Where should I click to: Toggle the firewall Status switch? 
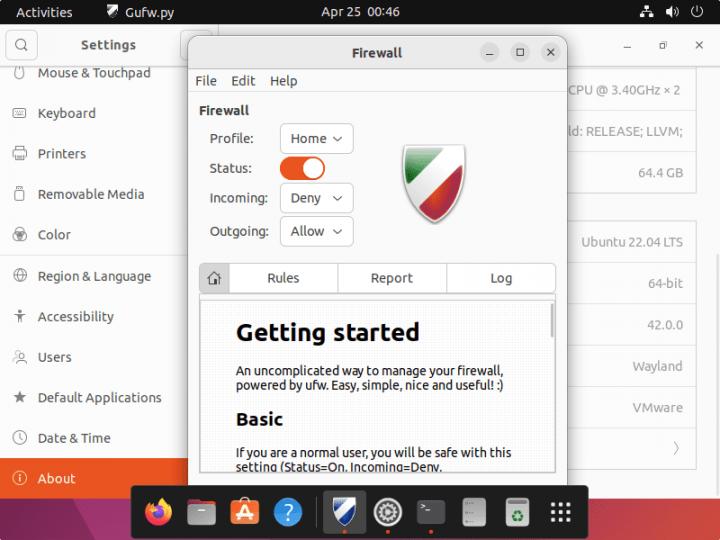(302, 168)
